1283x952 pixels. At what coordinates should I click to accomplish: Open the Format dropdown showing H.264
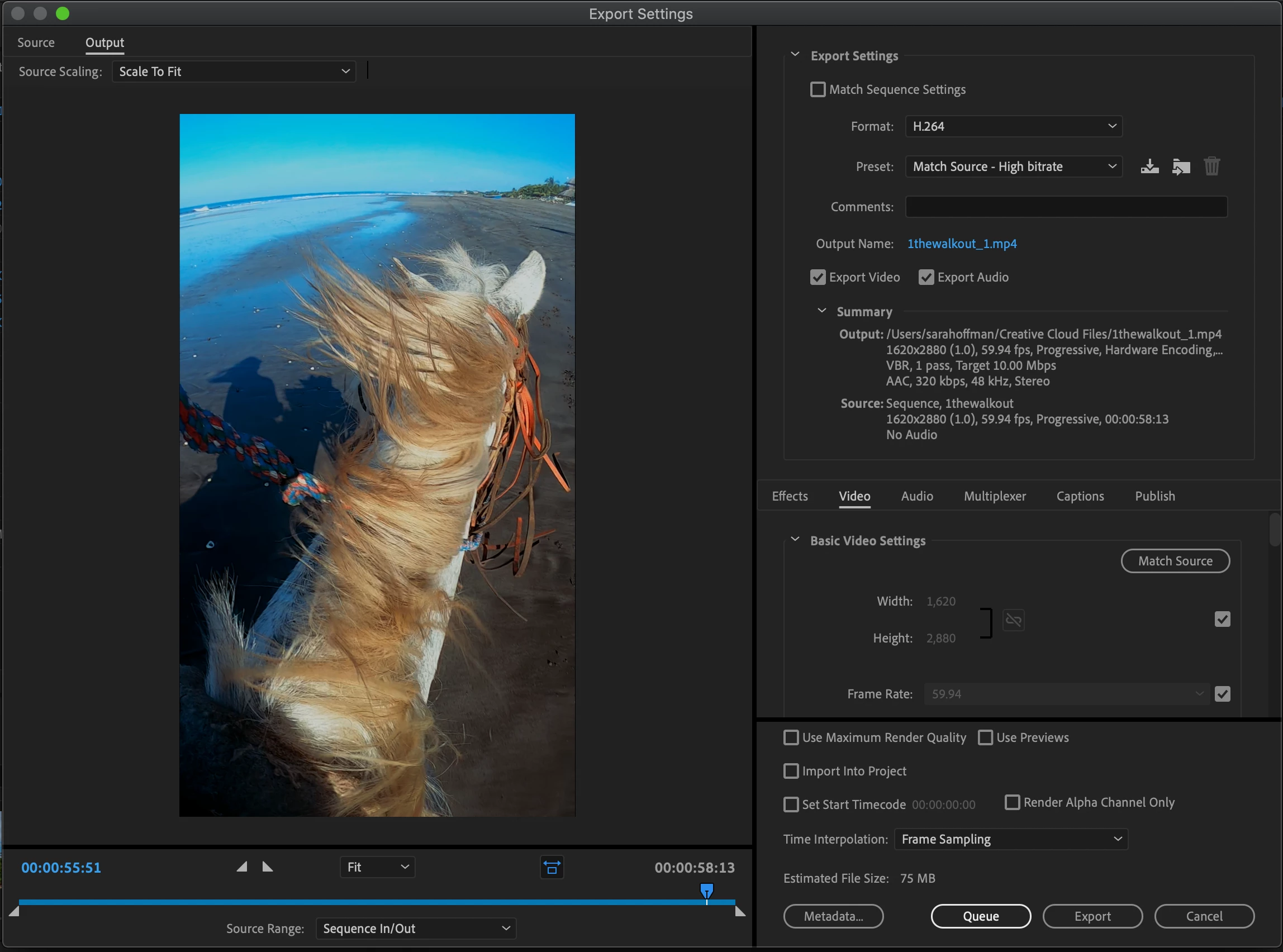pyautogui.click(x=1013, y=126)
